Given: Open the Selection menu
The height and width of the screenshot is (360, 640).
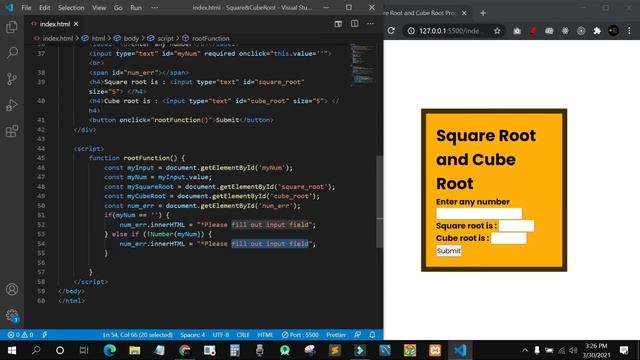Looking at the screenshot, I should tap(71, 8).
